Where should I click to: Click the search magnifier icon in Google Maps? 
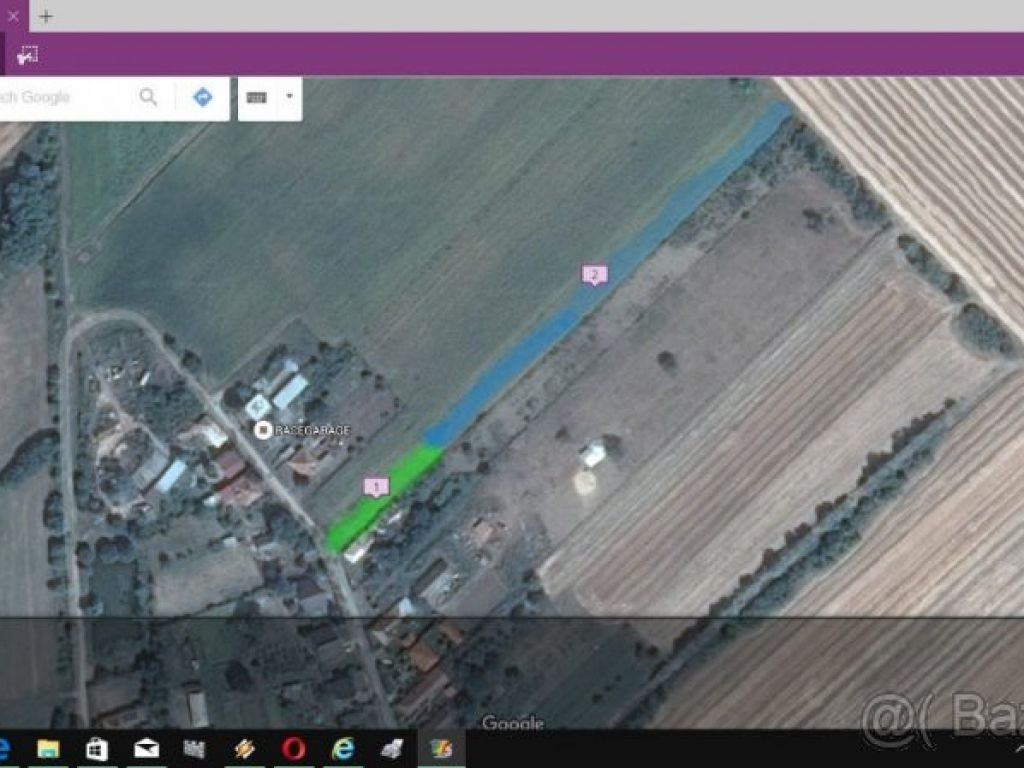(148, 97)
